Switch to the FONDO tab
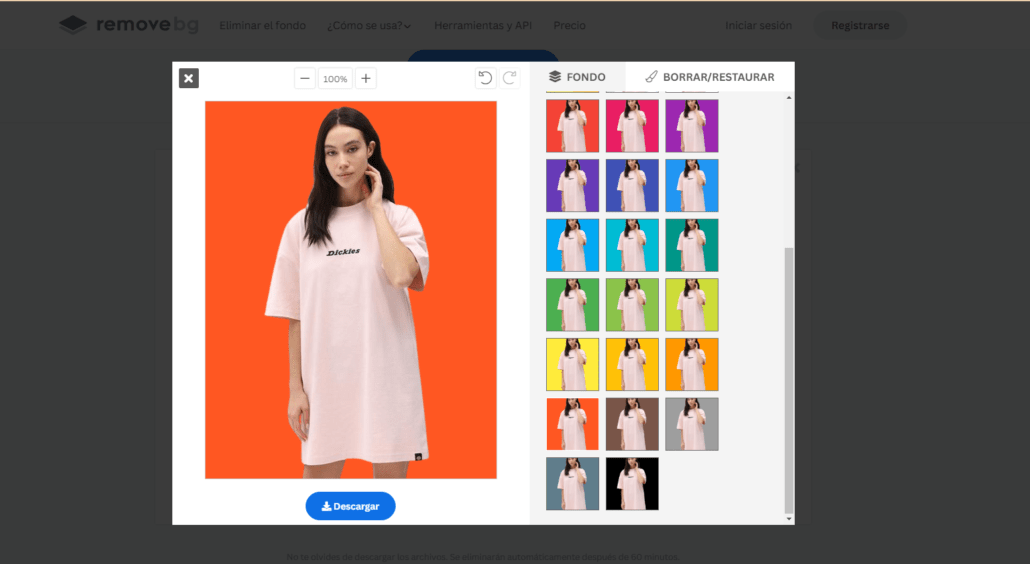 pos(577,77)
